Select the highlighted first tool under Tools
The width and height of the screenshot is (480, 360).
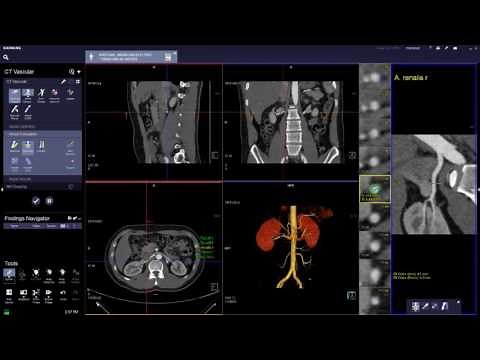[x=9, y=275]
